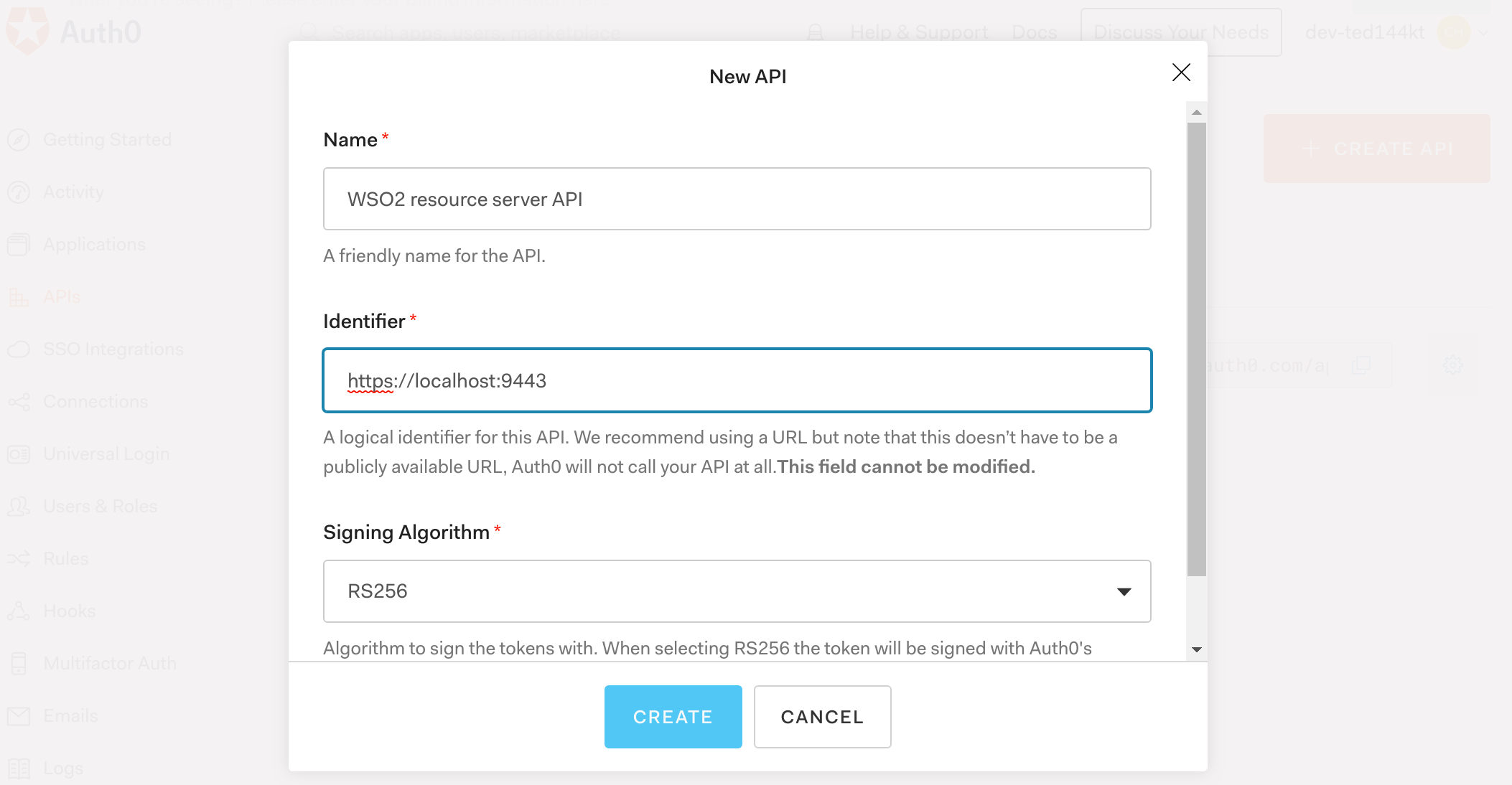This screenshot has width=1512, height=785.
Task: Click the dialog scrollbar down arrow
Action: pos(1196,649)
